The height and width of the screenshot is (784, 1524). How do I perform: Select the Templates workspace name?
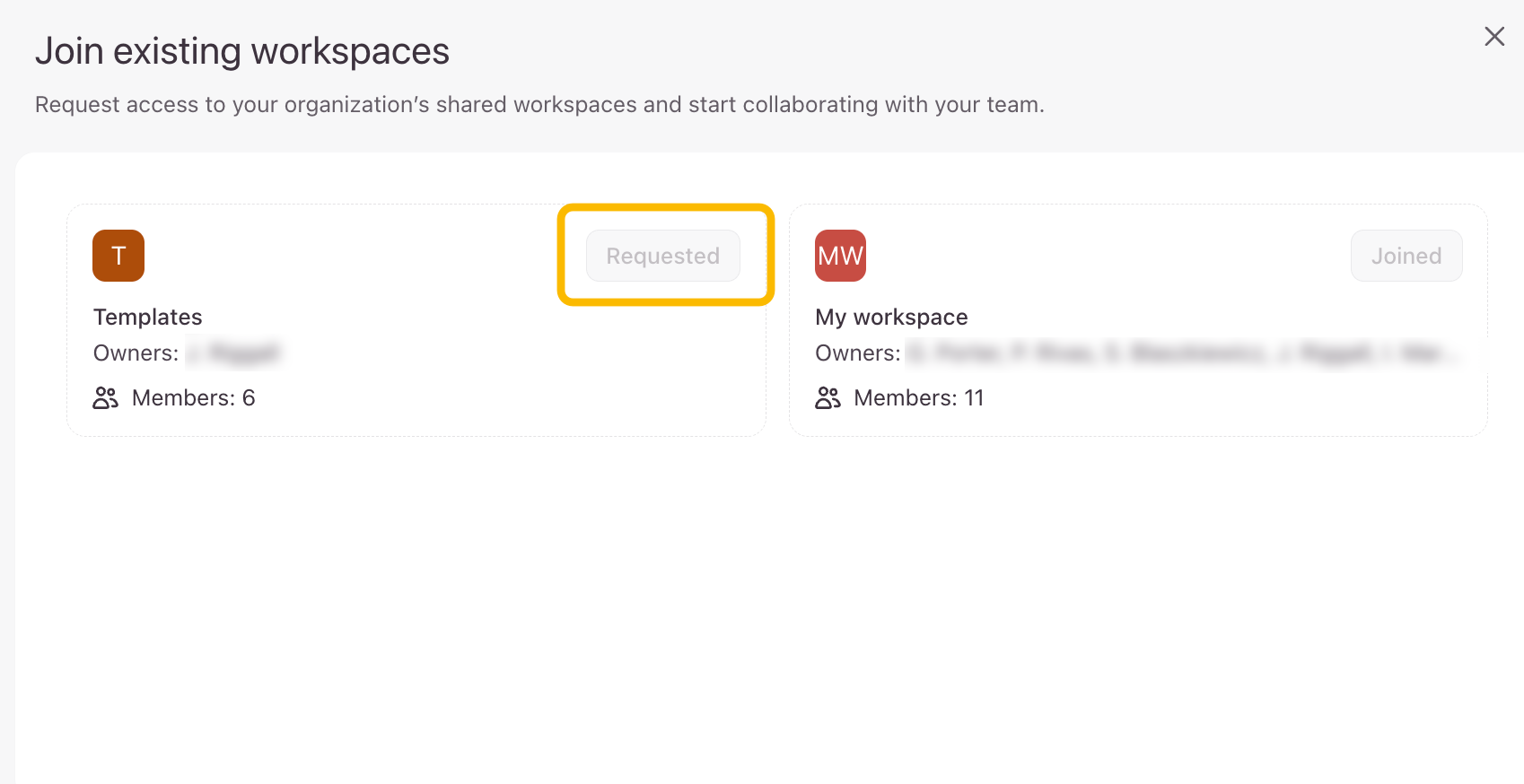[x=148, y=318]
